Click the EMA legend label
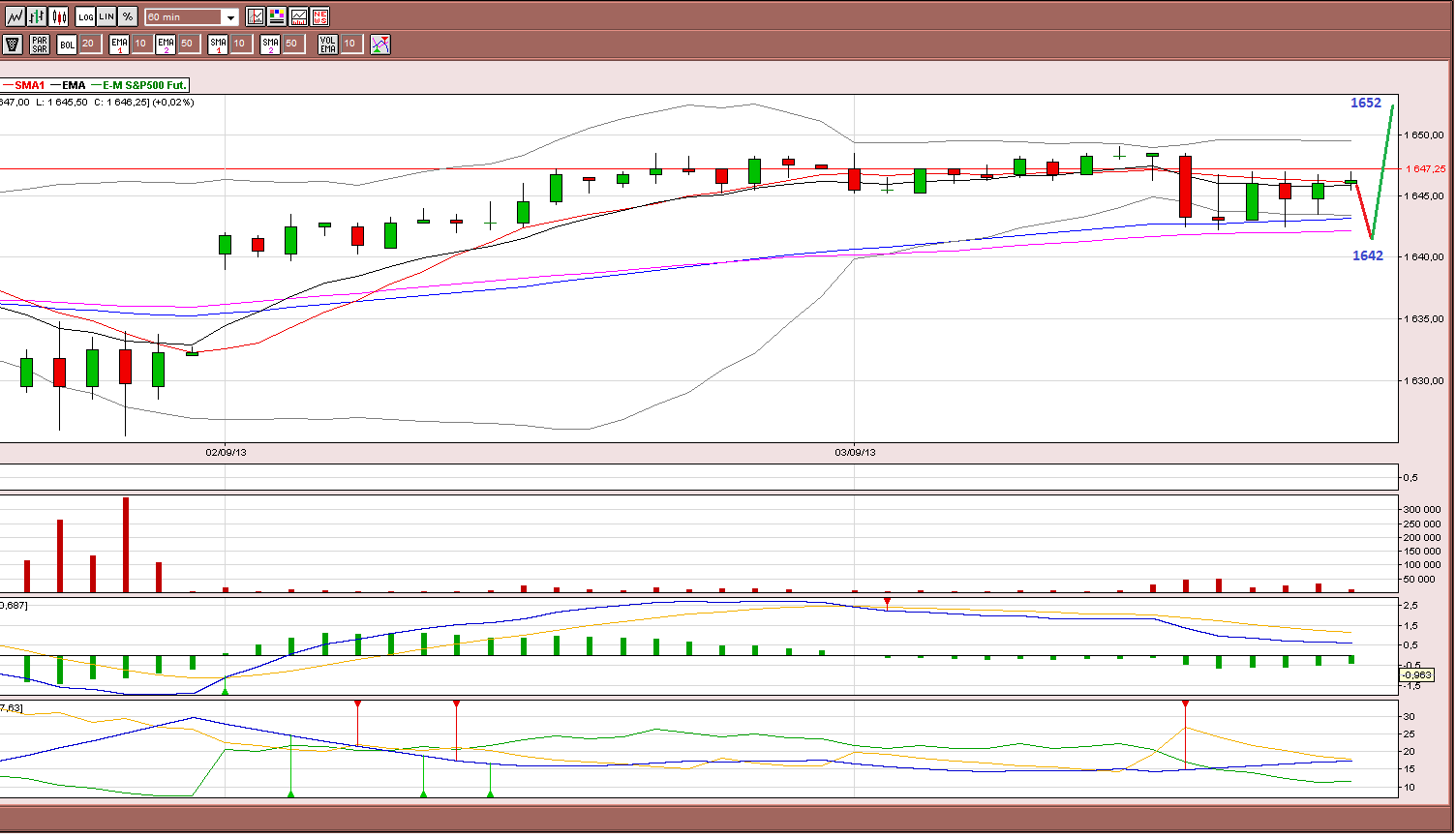Screen dimensions: 1456x838 pyautogui.click(x=74, y=85)
